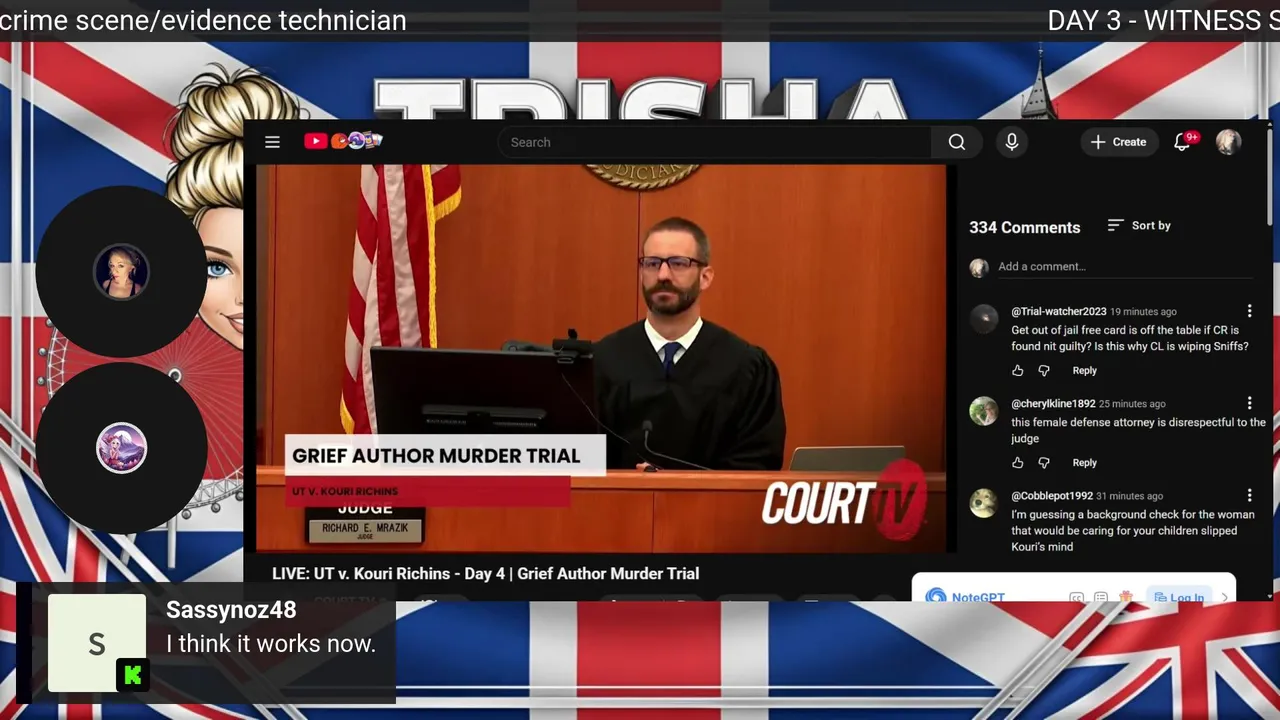Click the 19 minutes ago timestamp
Viewport: 1280px width, 720px height.
tap(1143, 311)
